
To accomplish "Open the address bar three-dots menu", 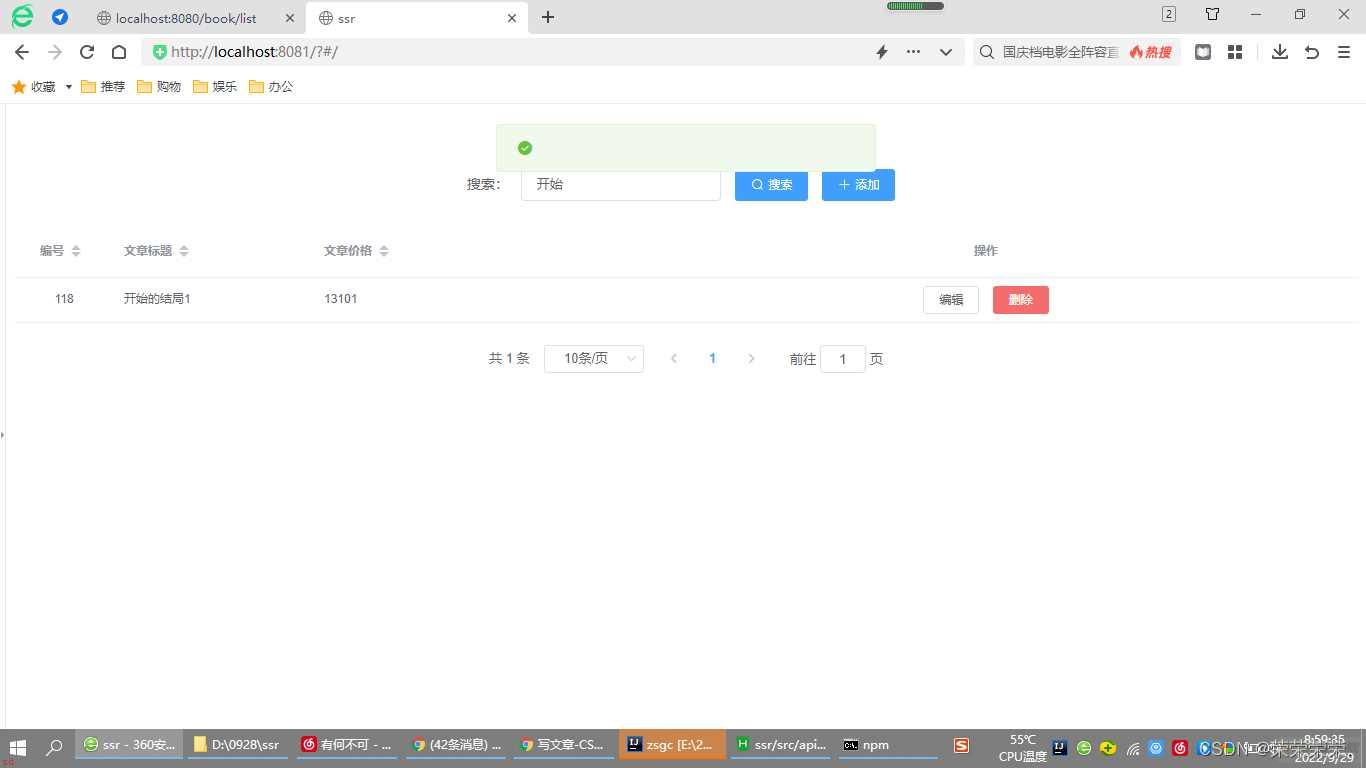I will click(913, 52).
